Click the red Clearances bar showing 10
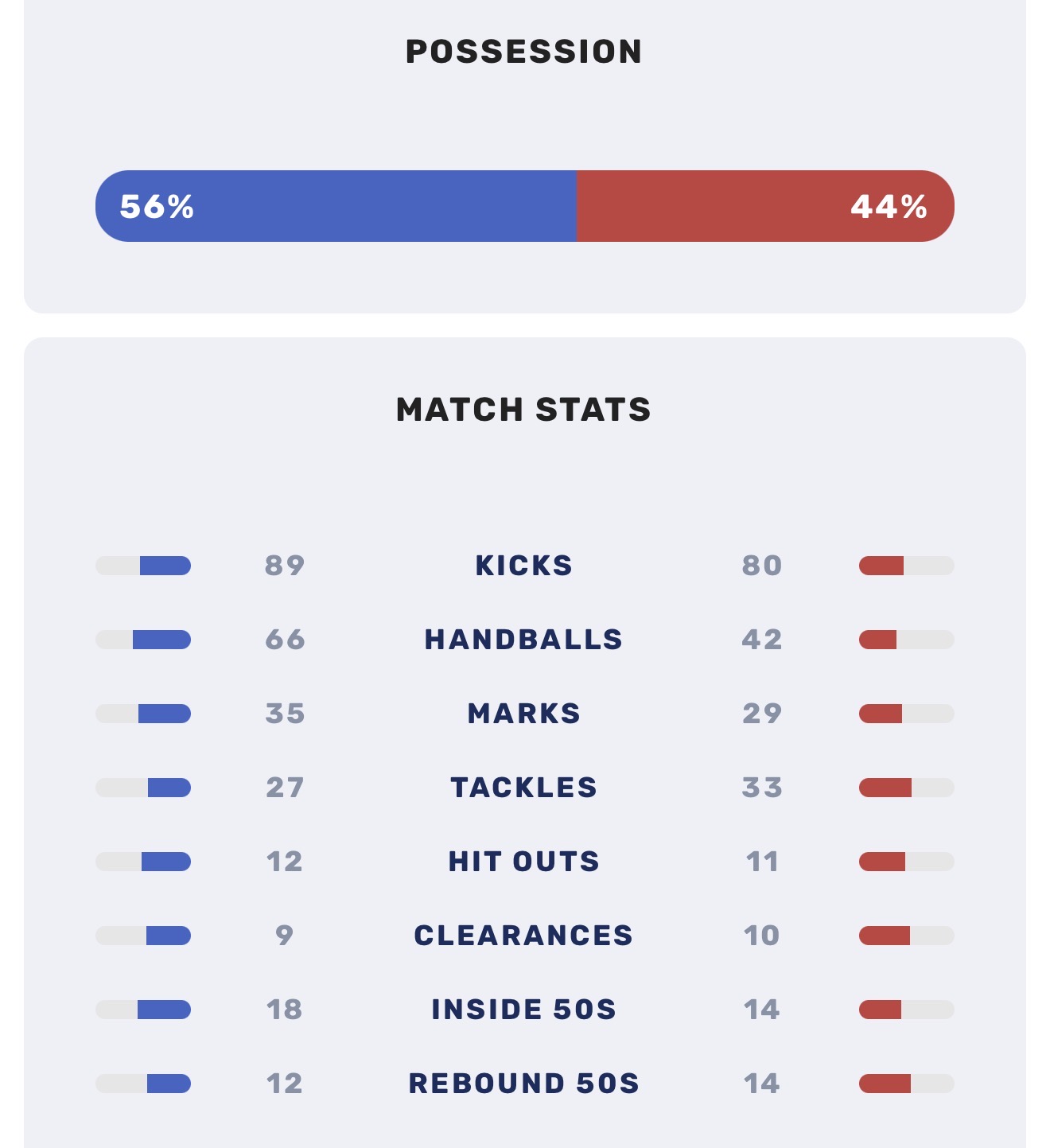The width and height of the screenshot is (1050, 1148). pyautogui.click(x=907, y=936)
